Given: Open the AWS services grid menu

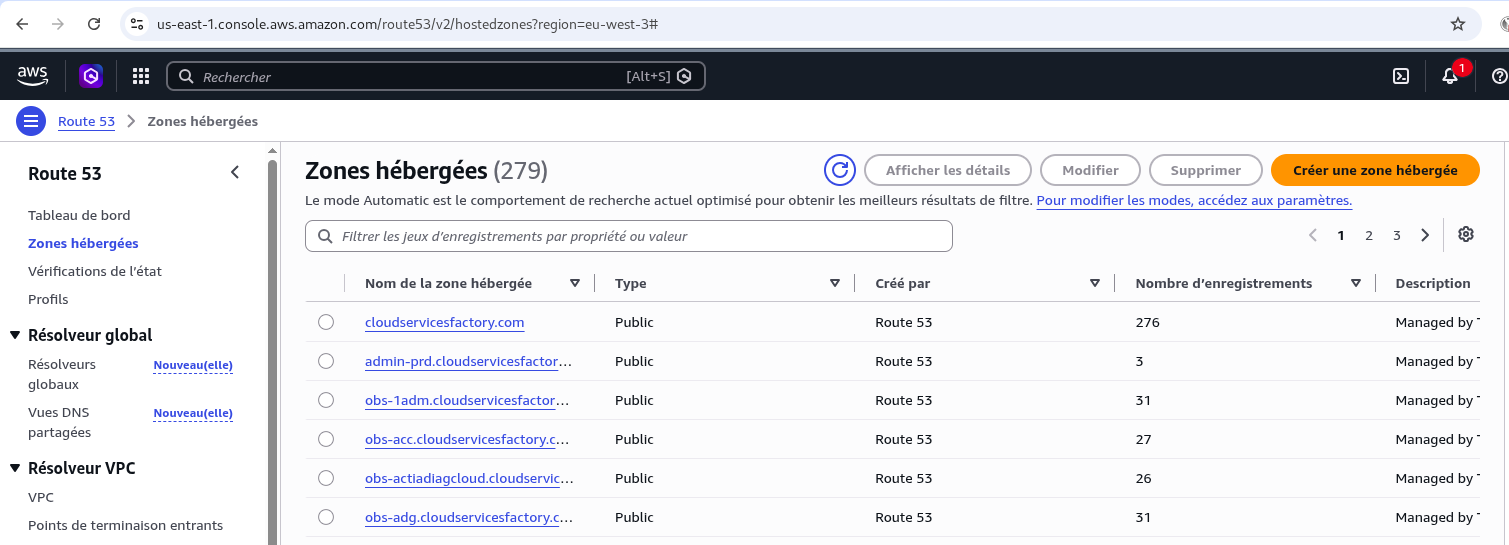Looking at the screenshot, I should (x=141, y=76).
